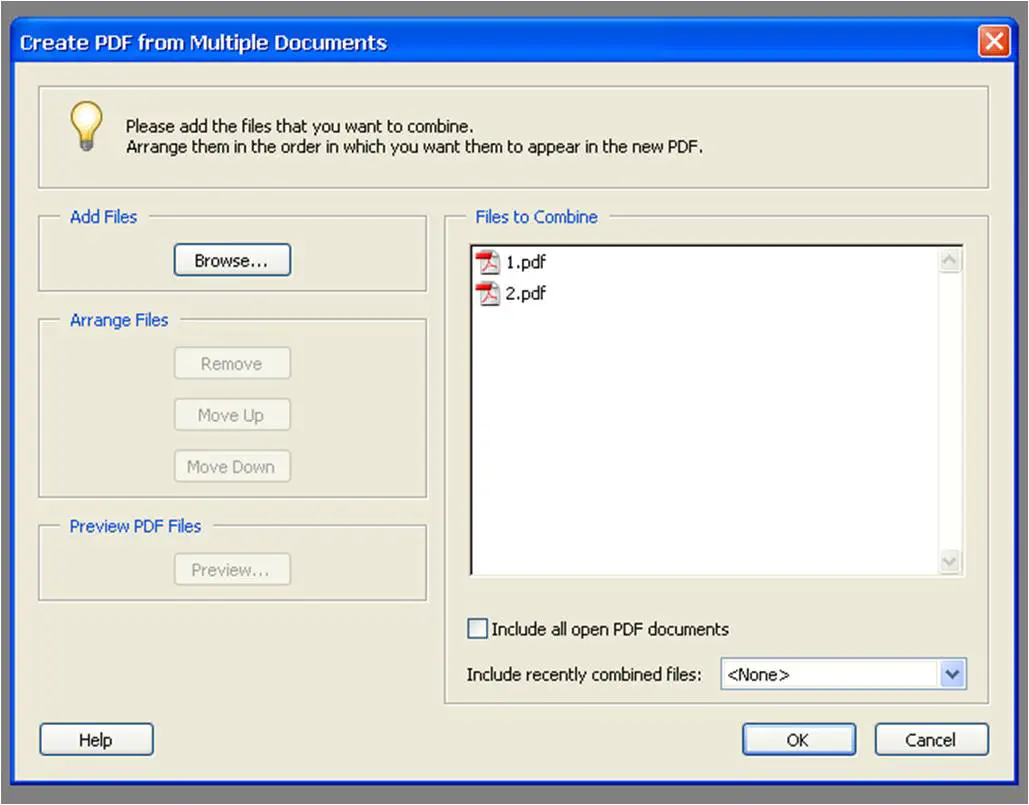
Task: Confirm combining files with OK
Action: 798,740
